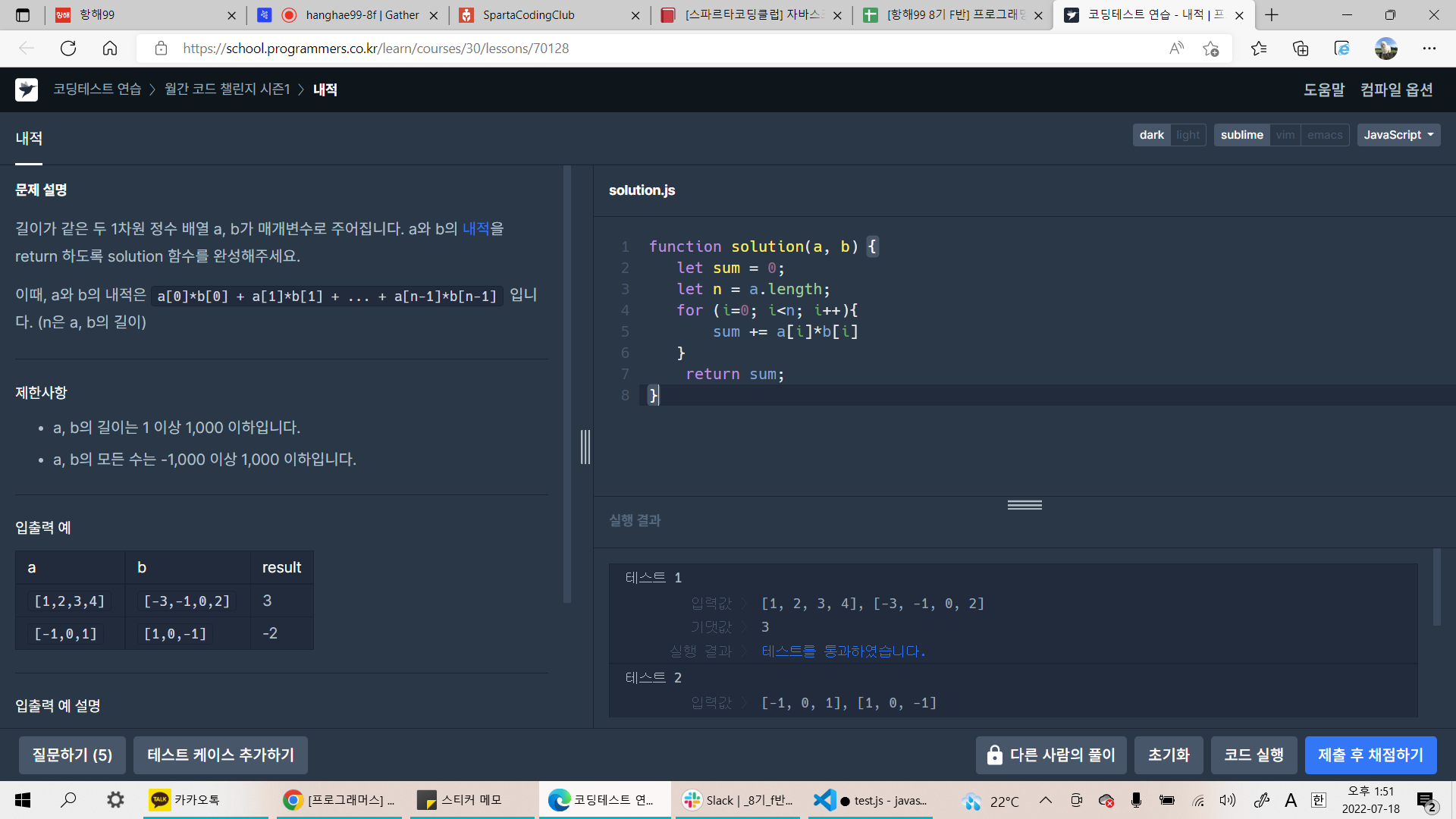1456x819 pixels.
Task: Switch the editor theme to light
Action: (x=1188, y=135)
